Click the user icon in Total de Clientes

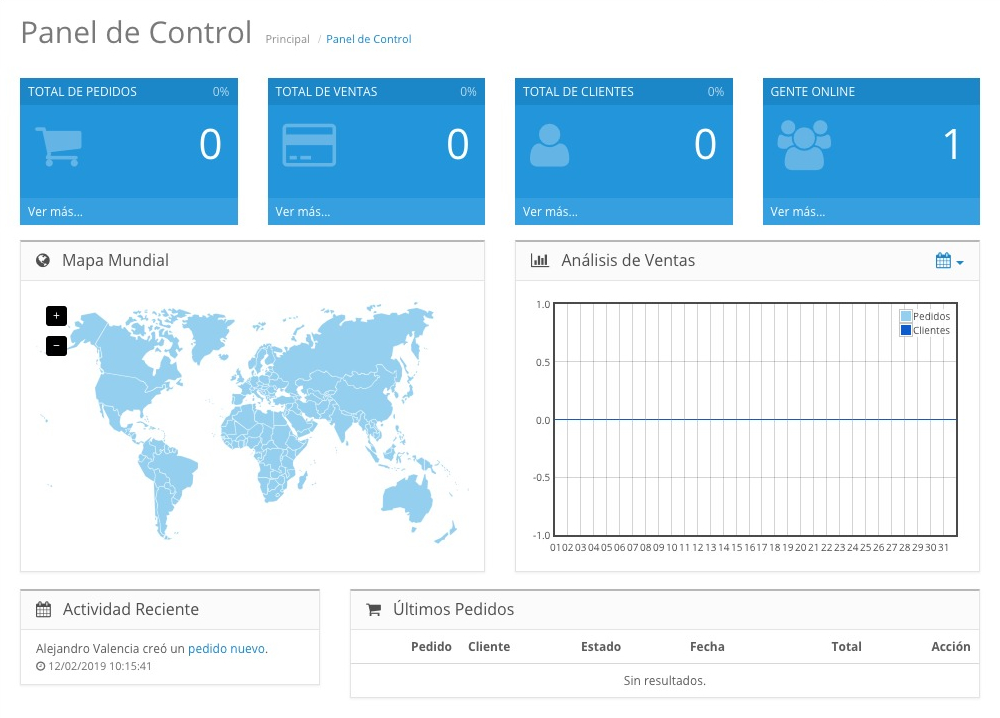(x=549, y=146)
